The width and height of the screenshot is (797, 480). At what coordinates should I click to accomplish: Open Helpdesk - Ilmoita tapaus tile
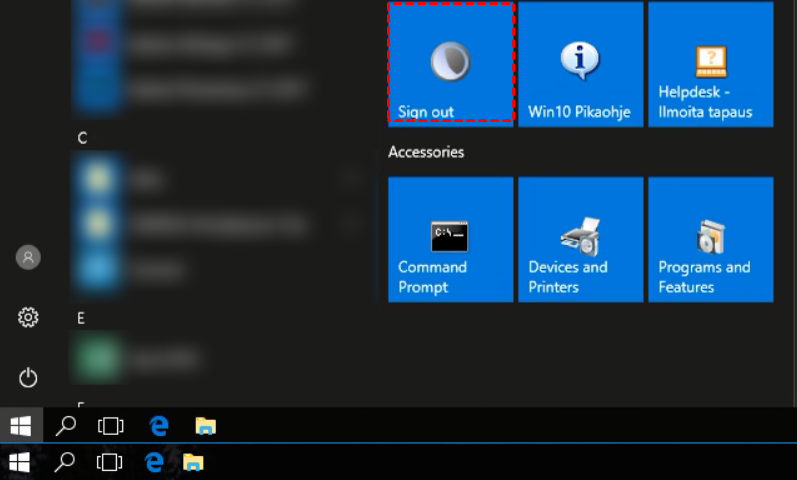tap(710, 64)
